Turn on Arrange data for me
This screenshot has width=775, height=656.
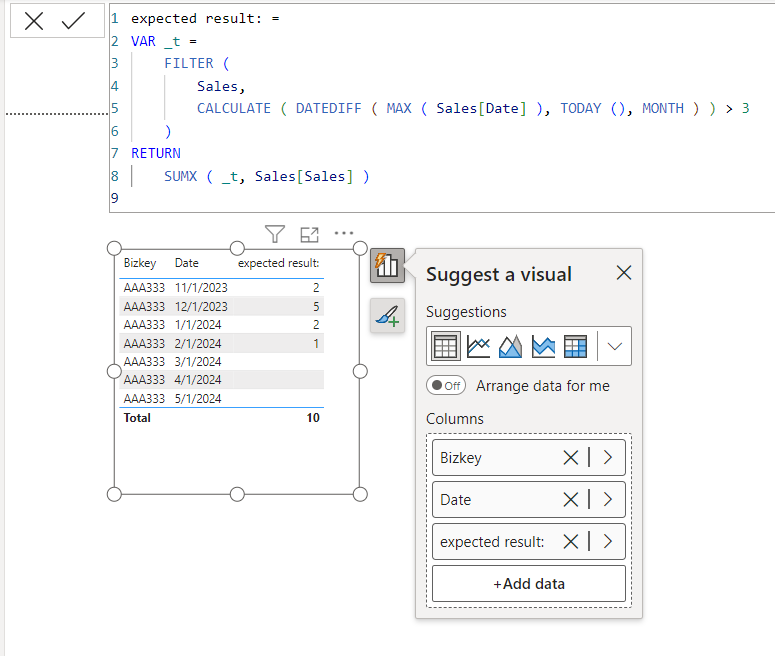(x=446, y=386)
